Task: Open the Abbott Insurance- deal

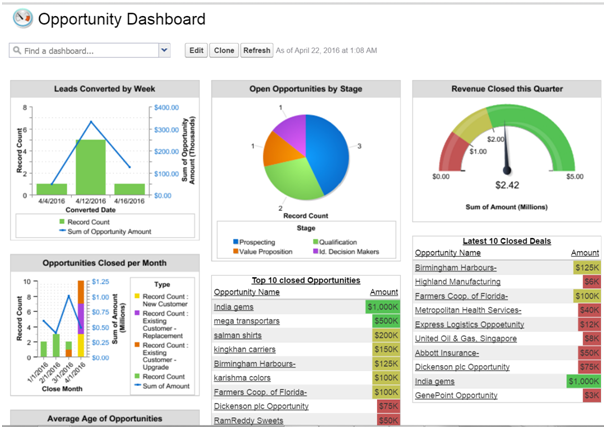Action: click(x=447, y=353)
